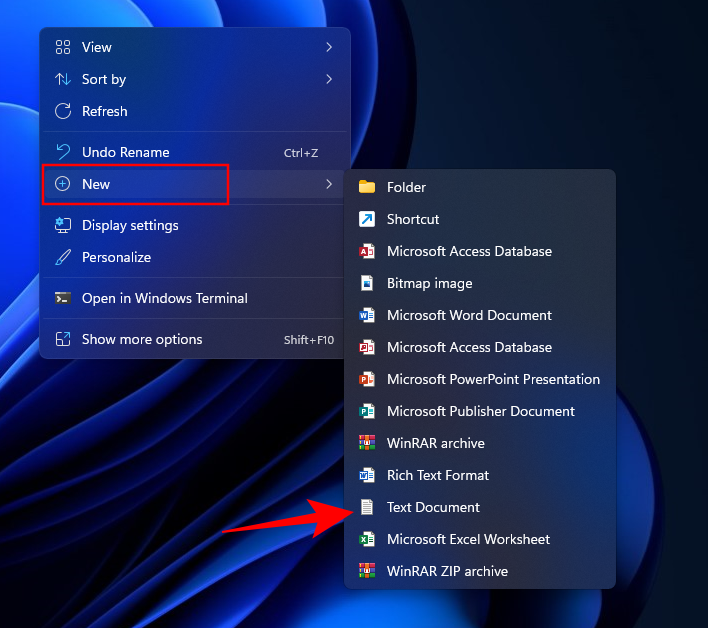
Task: Click the Shortcut arrow icon
Action: (367, 219)
